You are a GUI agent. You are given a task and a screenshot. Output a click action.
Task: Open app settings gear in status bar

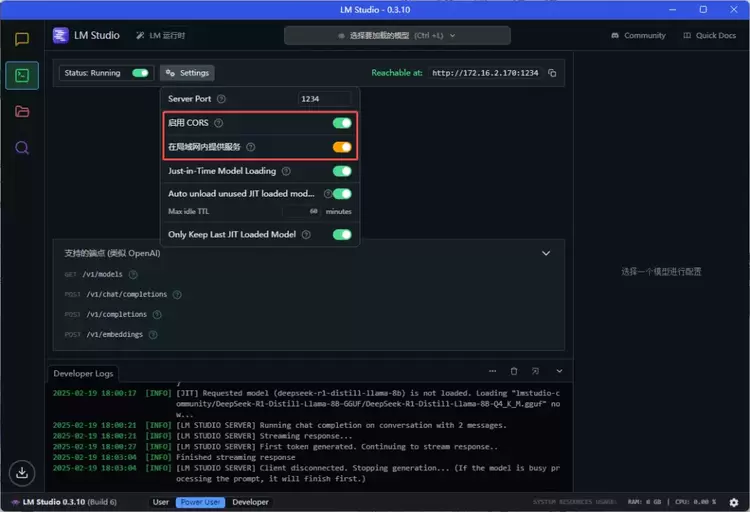(733, 502)
